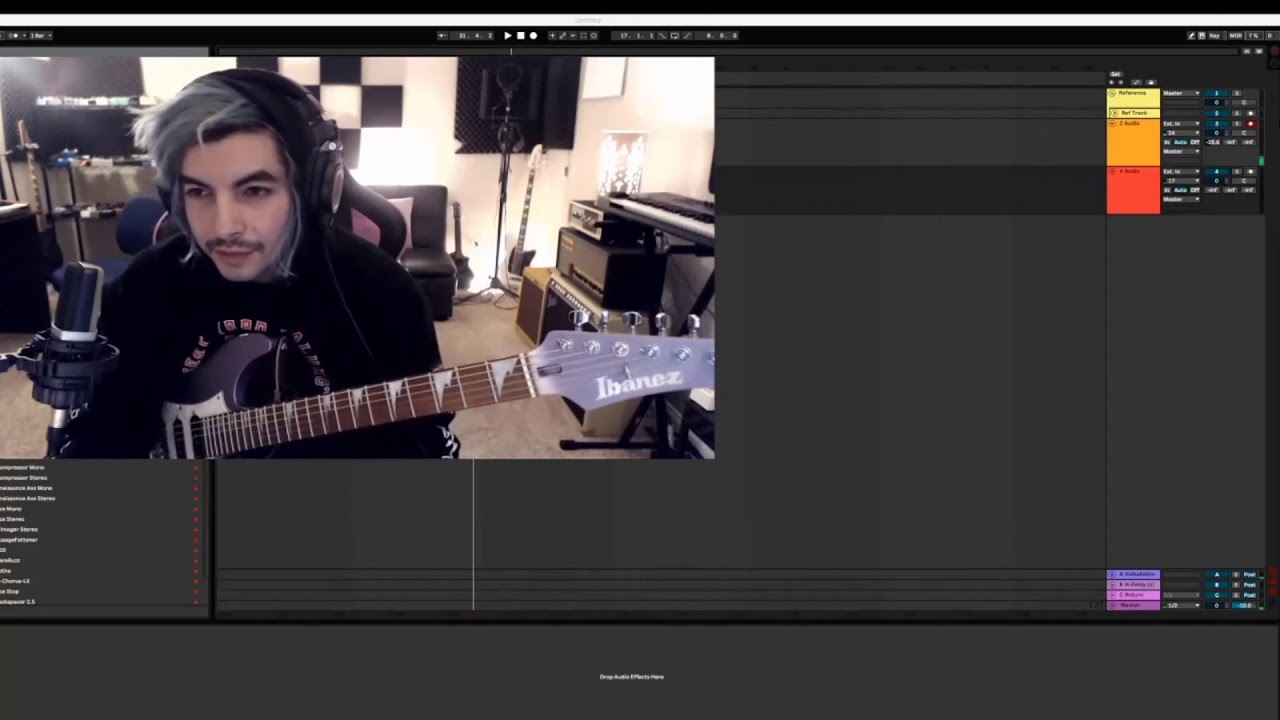Toggle the Computer MIDI Keyboard icon
Screen dimensions: 1280x720
[1201, 35]
